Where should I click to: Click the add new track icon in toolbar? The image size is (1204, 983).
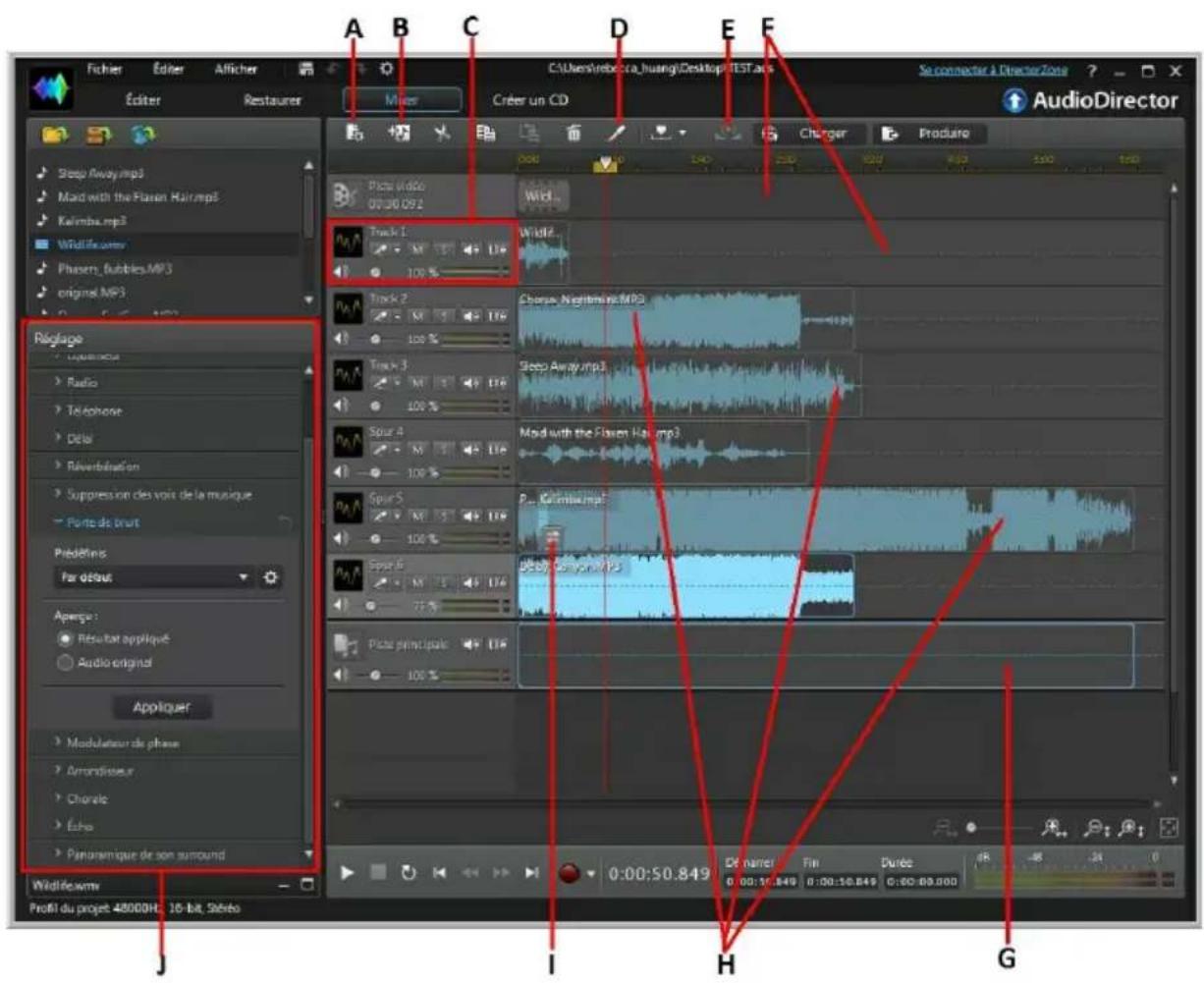(x=355, y=134)
